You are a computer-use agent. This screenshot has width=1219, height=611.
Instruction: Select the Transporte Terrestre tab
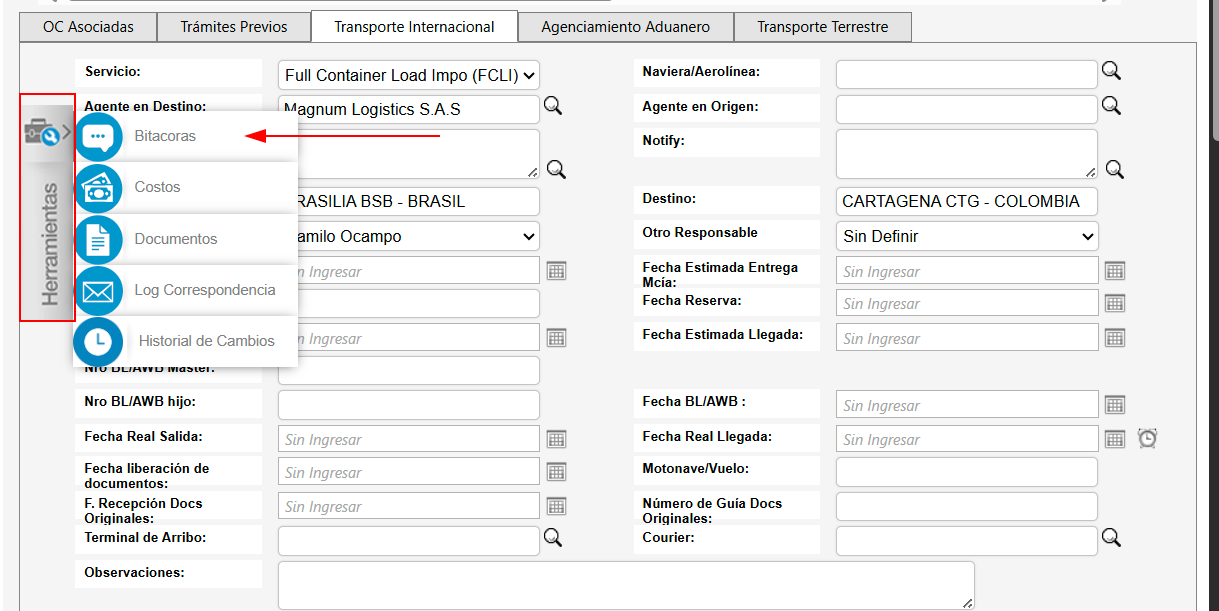tap(822, 27)
